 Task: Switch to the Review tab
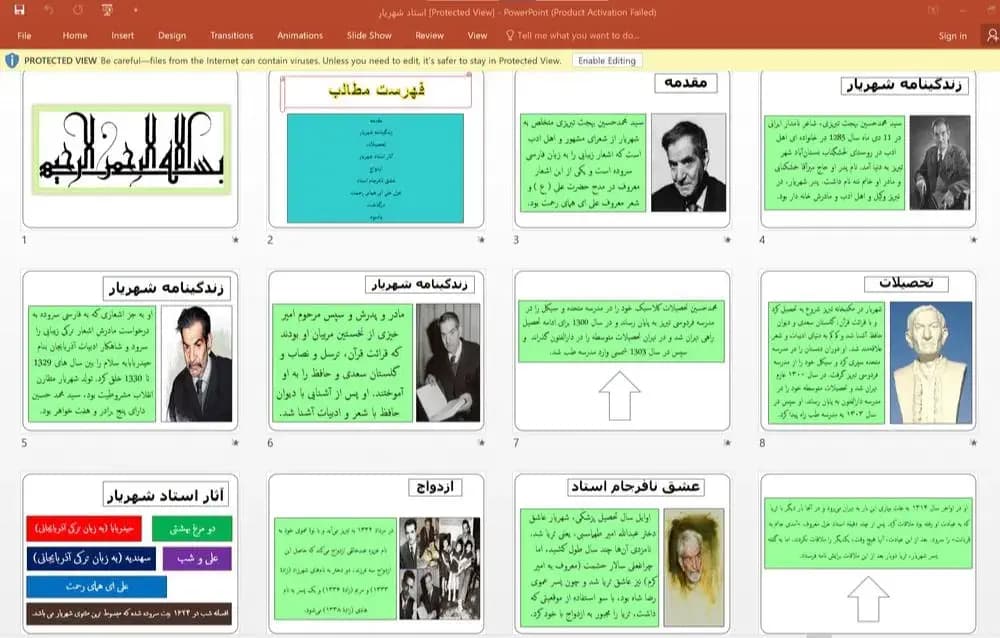coord(429,36)
